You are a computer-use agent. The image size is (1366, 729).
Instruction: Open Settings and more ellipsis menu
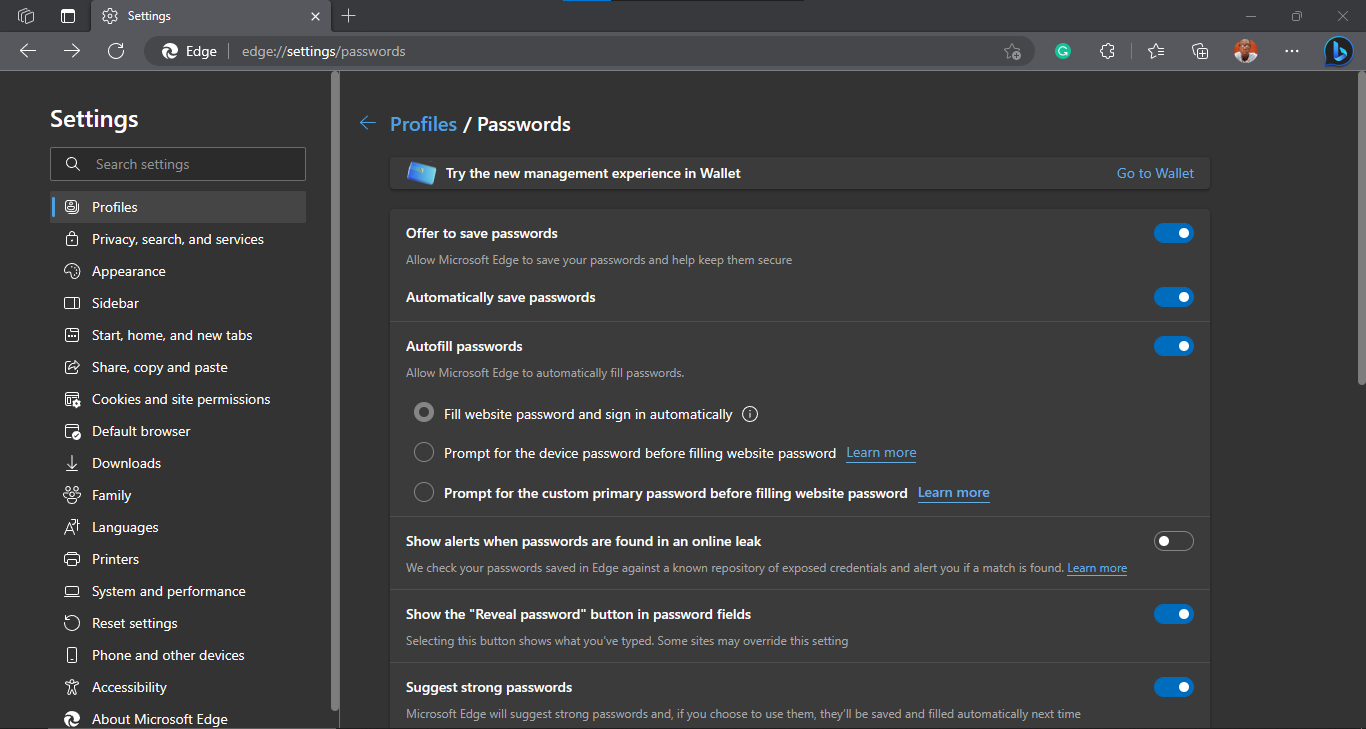pos(1292,51)
